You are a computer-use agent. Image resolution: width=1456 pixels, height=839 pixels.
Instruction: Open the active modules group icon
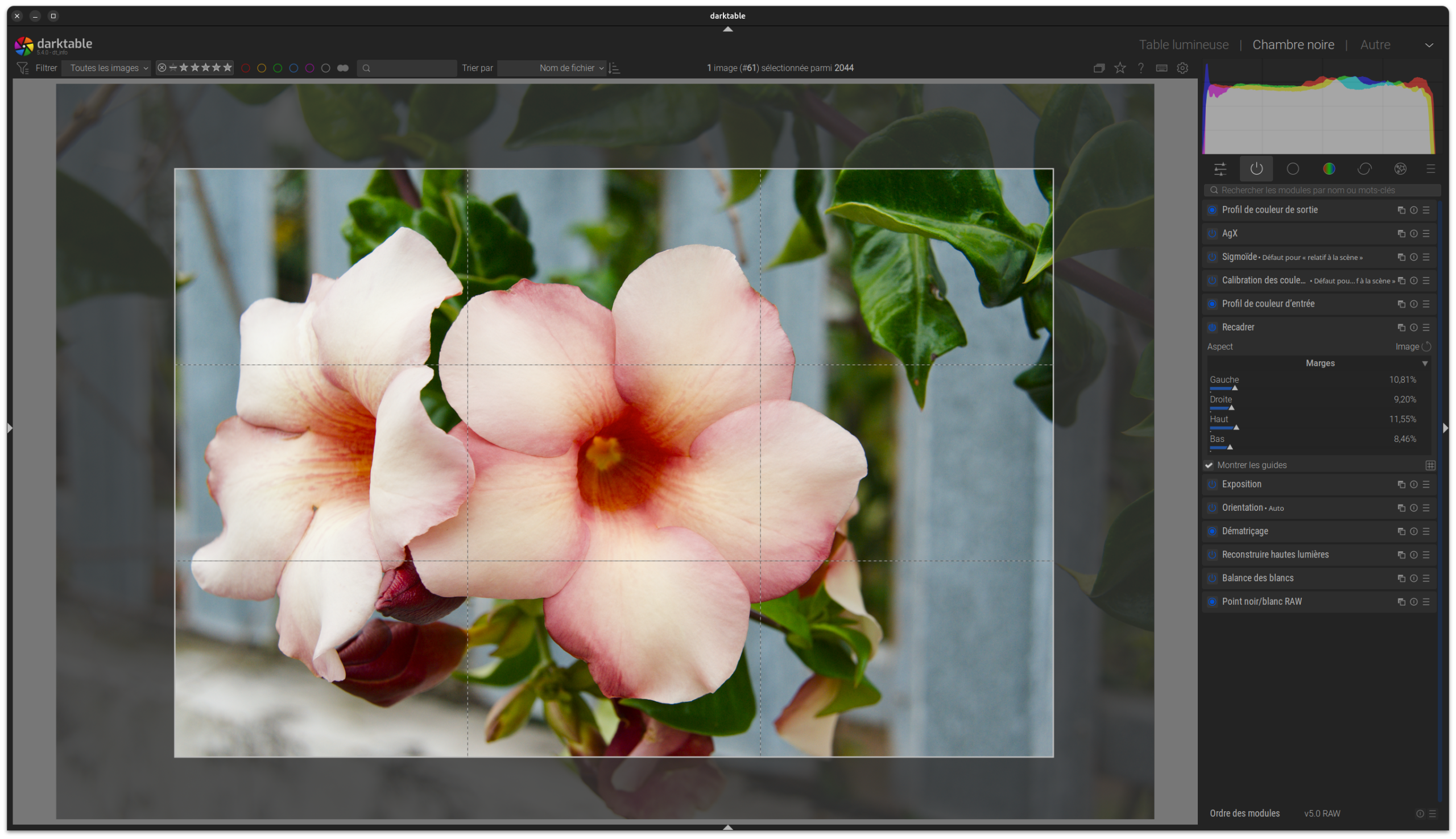tap(1256, 168)
